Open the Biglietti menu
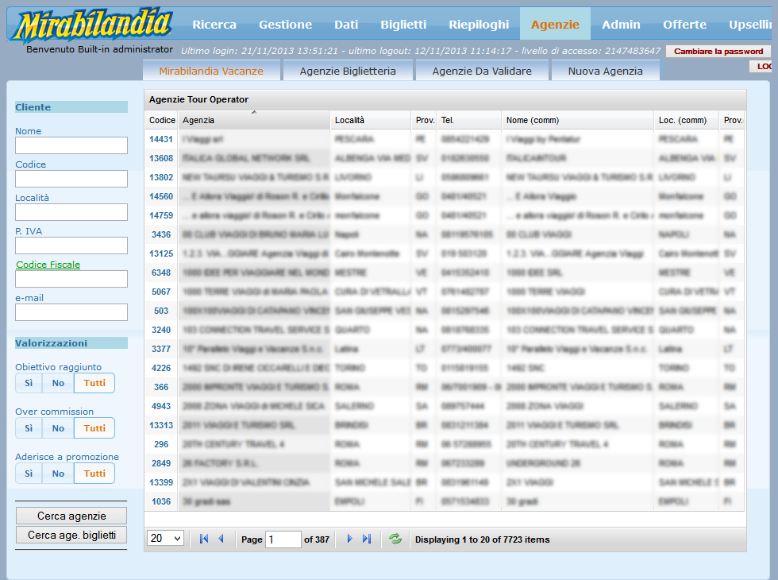The width and height of the screenshot is (778, 580). pyautogui.click(x=403, y=24)
